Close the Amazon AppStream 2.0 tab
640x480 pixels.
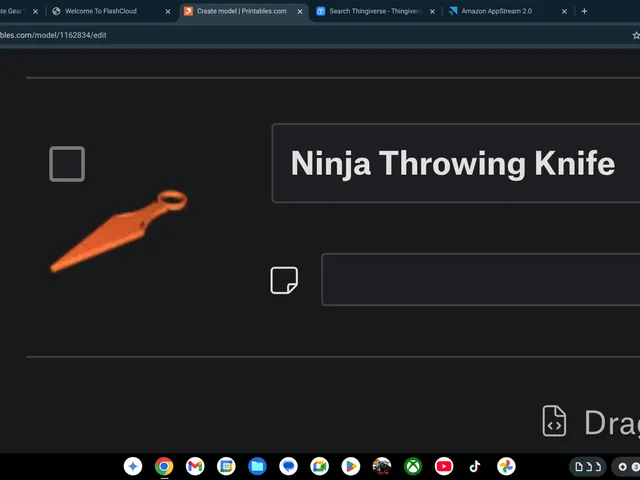564,11
